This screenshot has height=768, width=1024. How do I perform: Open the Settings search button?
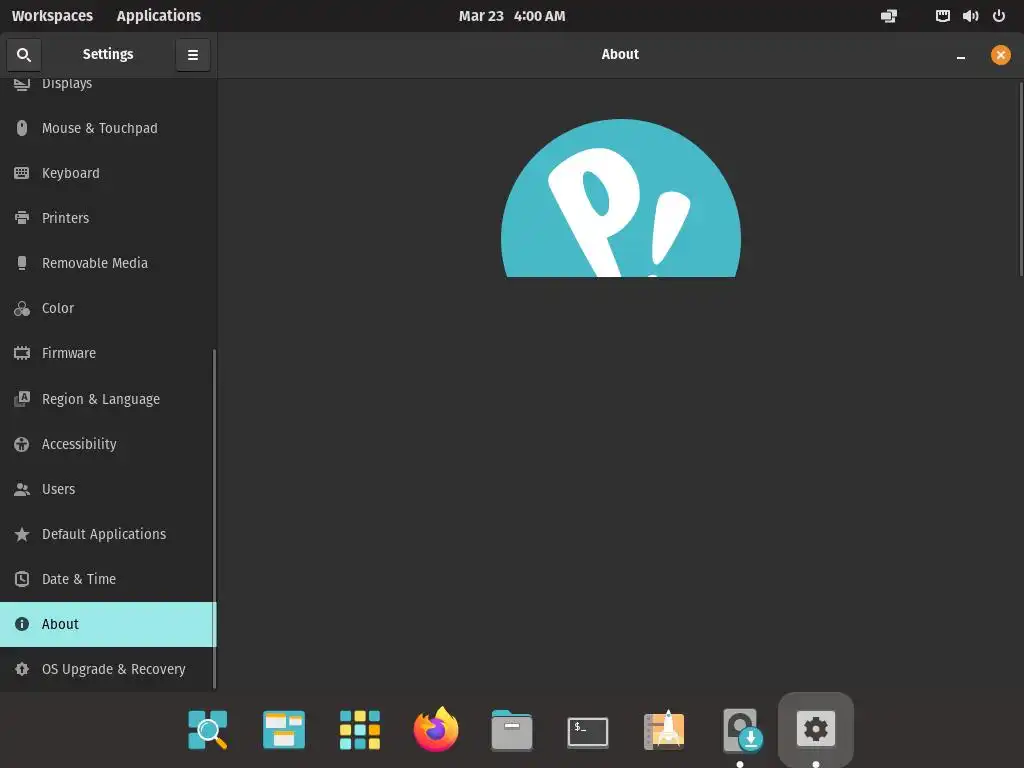tap(24, 55)
